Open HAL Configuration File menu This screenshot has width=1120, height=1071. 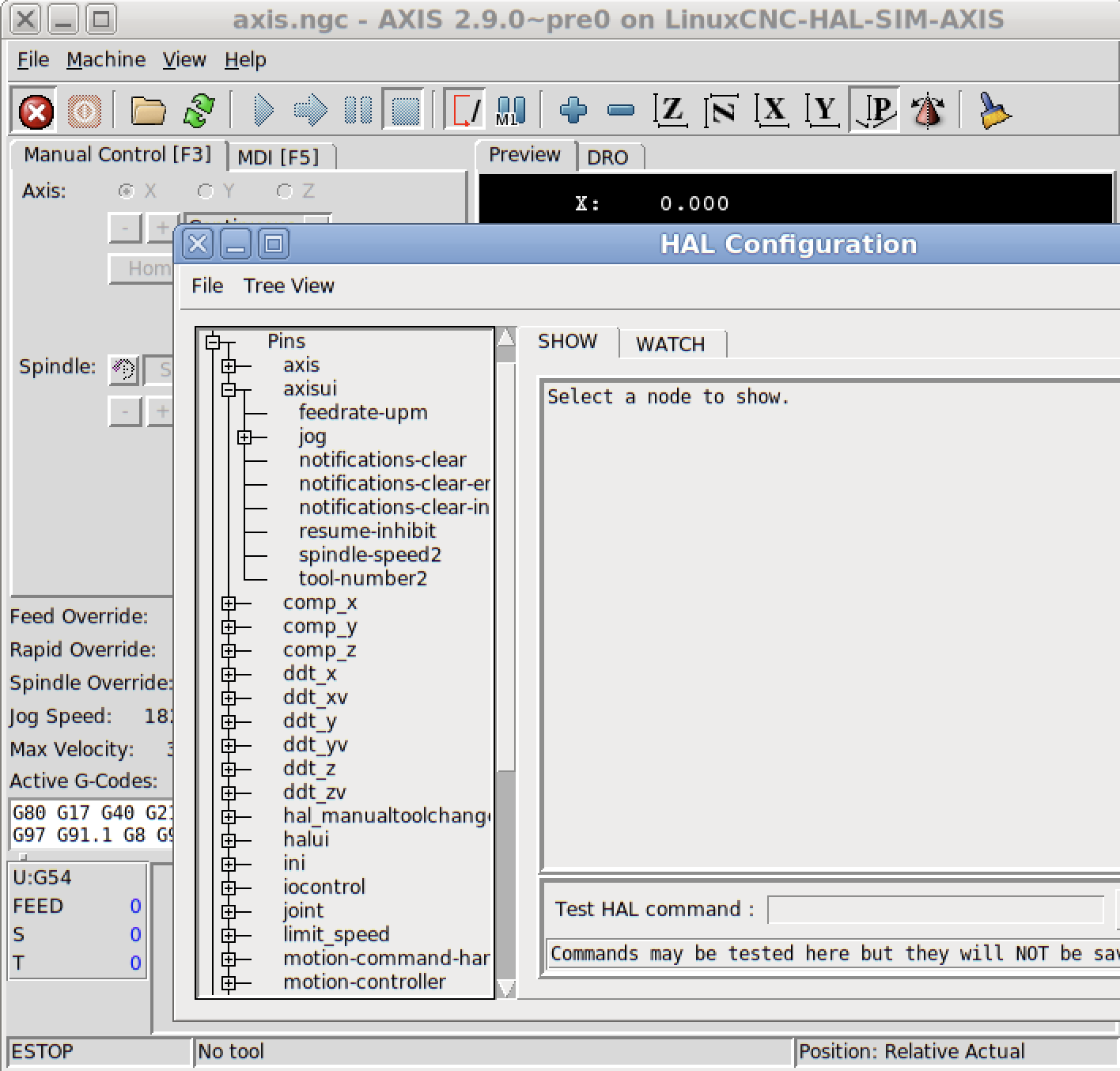[x=207, y=286]
